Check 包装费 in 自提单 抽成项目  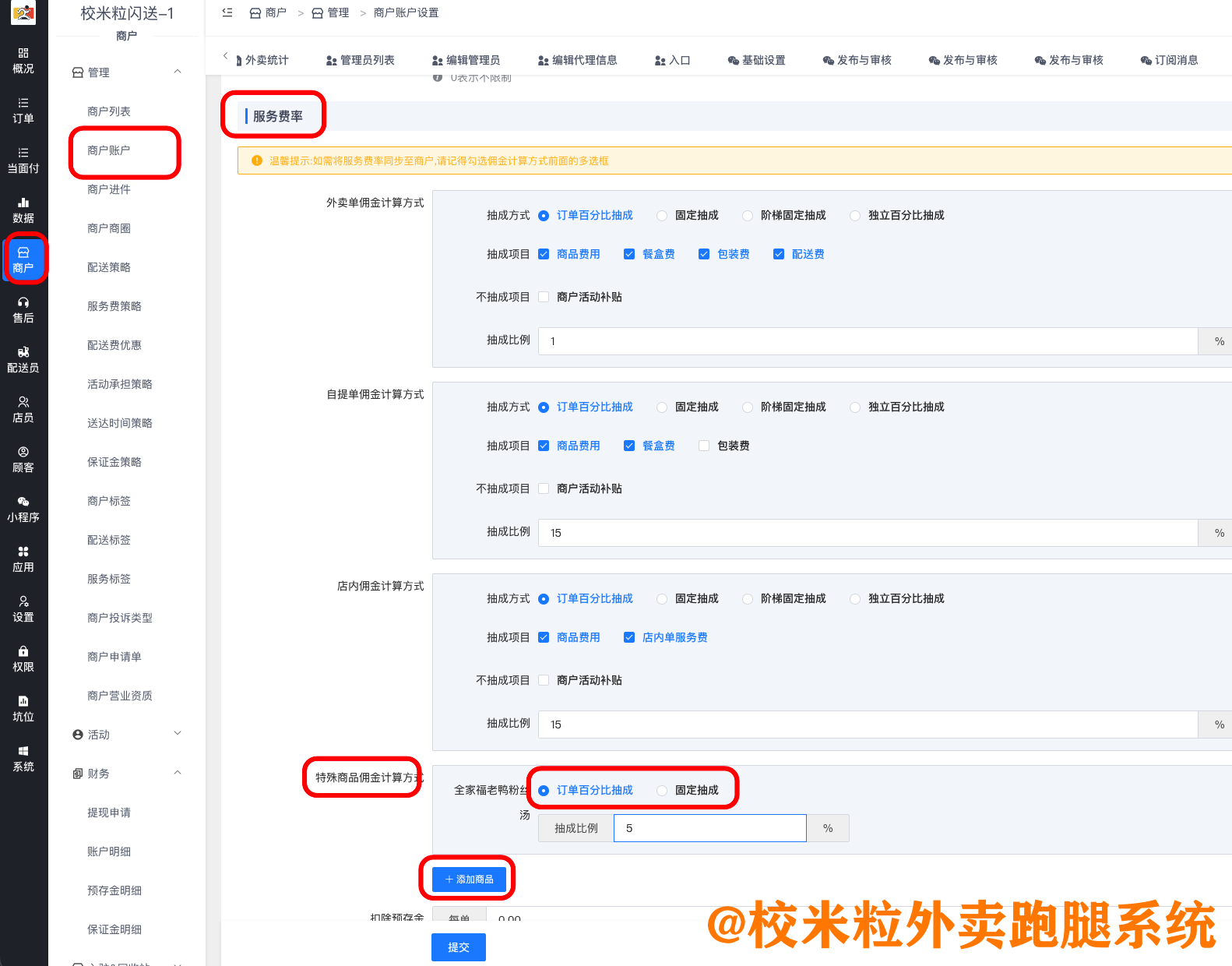click(704, 446)
